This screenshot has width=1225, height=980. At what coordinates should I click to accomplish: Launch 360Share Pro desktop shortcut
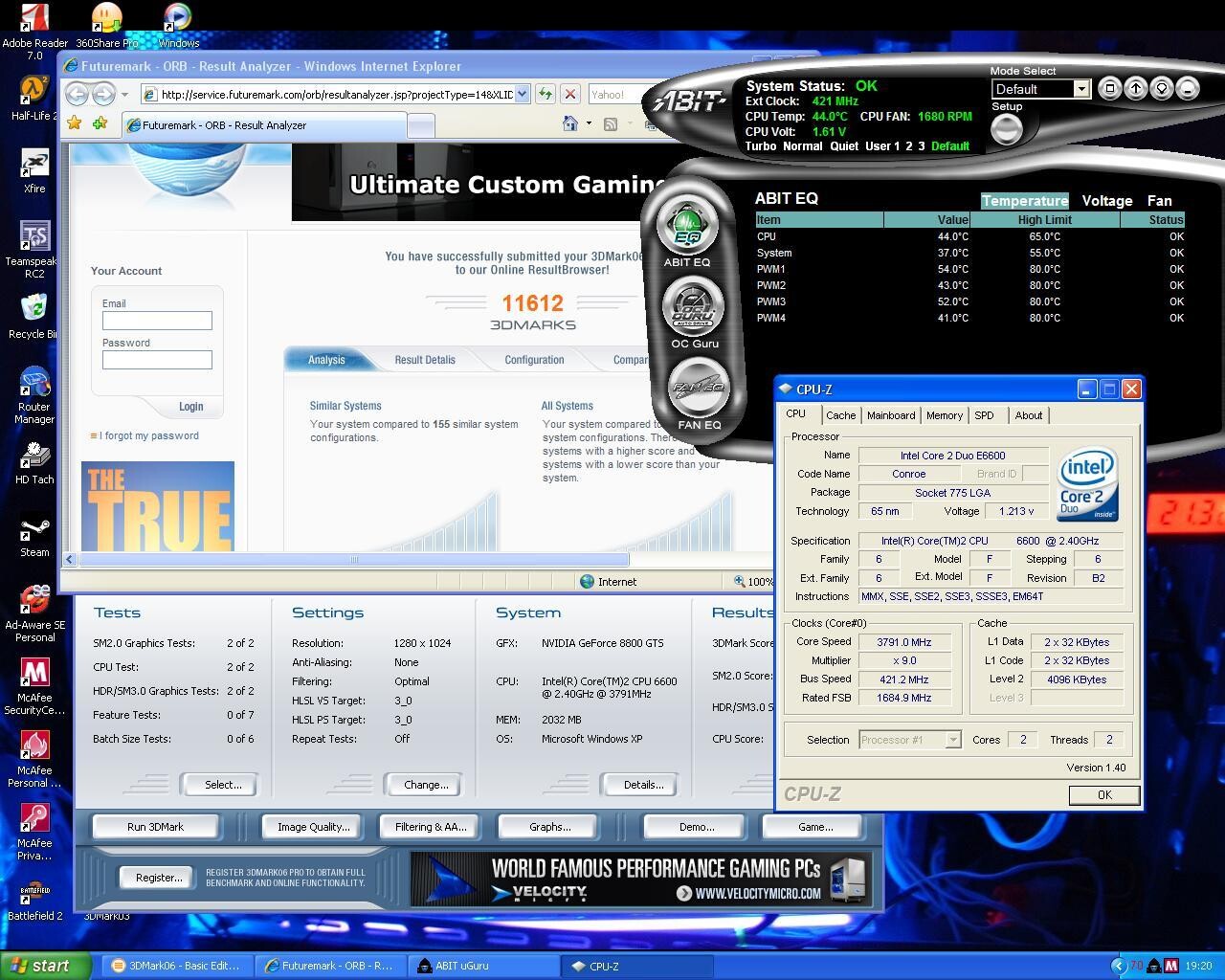coord(106,19)
